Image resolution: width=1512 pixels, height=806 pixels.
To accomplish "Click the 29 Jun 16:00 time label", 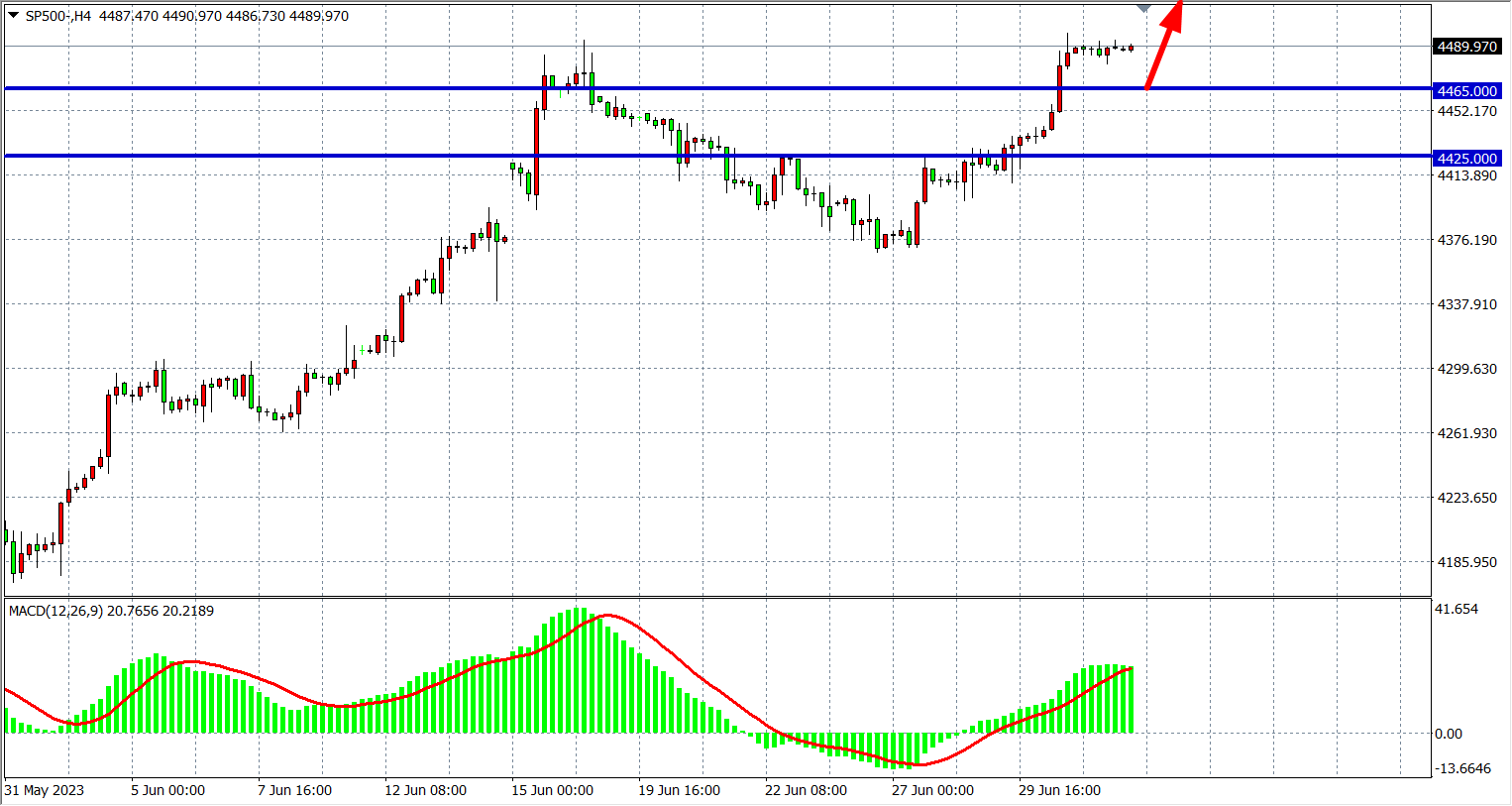I will [x=1059, y=790].
